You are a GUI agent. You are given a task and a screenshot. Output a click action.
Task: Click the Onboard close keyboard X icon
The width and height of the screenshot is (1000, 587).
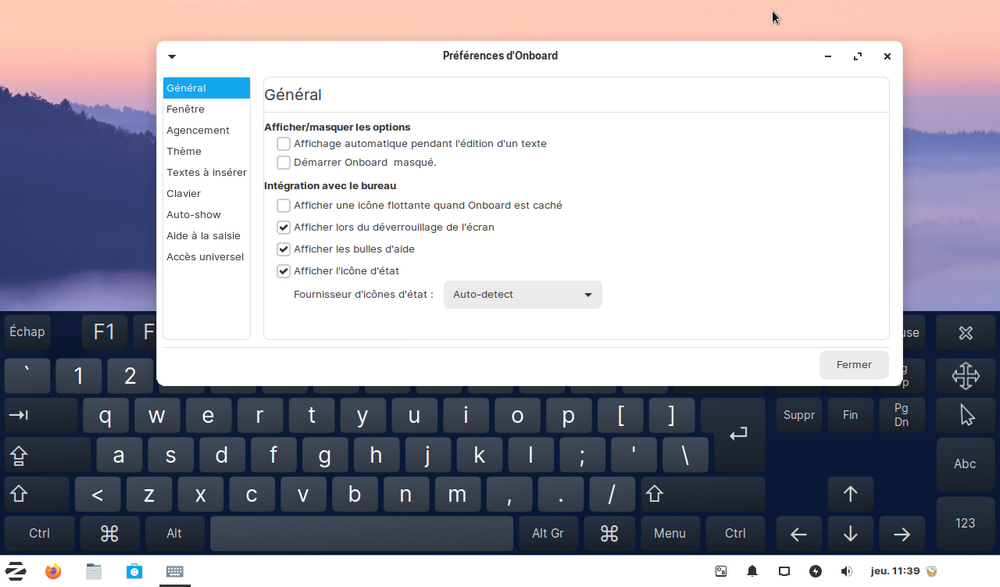pos(965,333)
